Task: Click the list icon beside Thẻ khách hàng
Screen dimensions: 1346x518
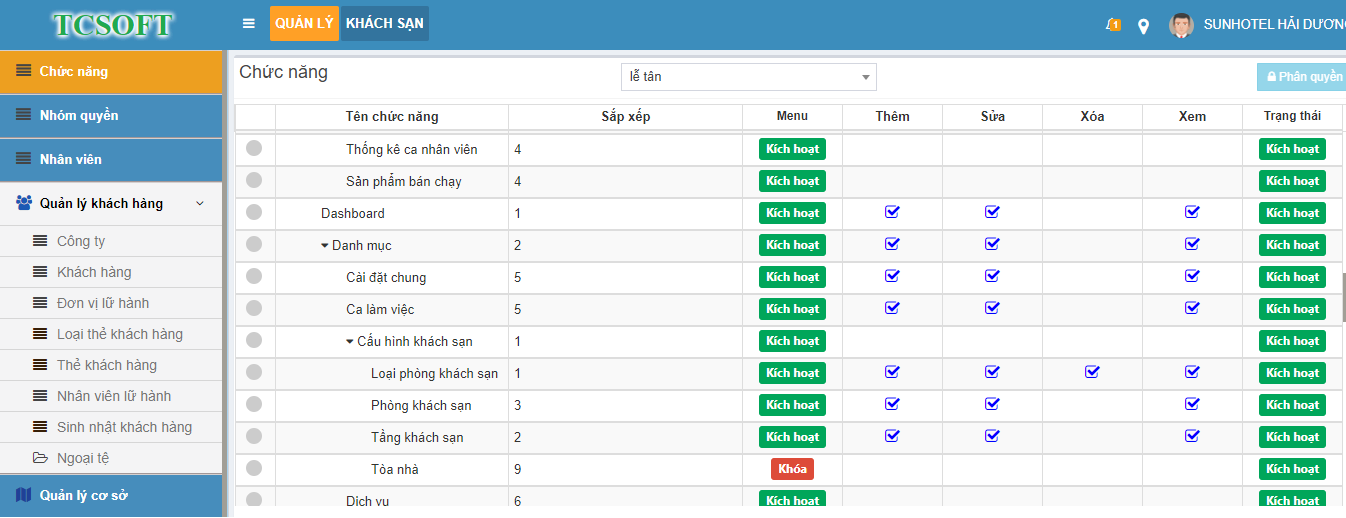Action: 40,365
